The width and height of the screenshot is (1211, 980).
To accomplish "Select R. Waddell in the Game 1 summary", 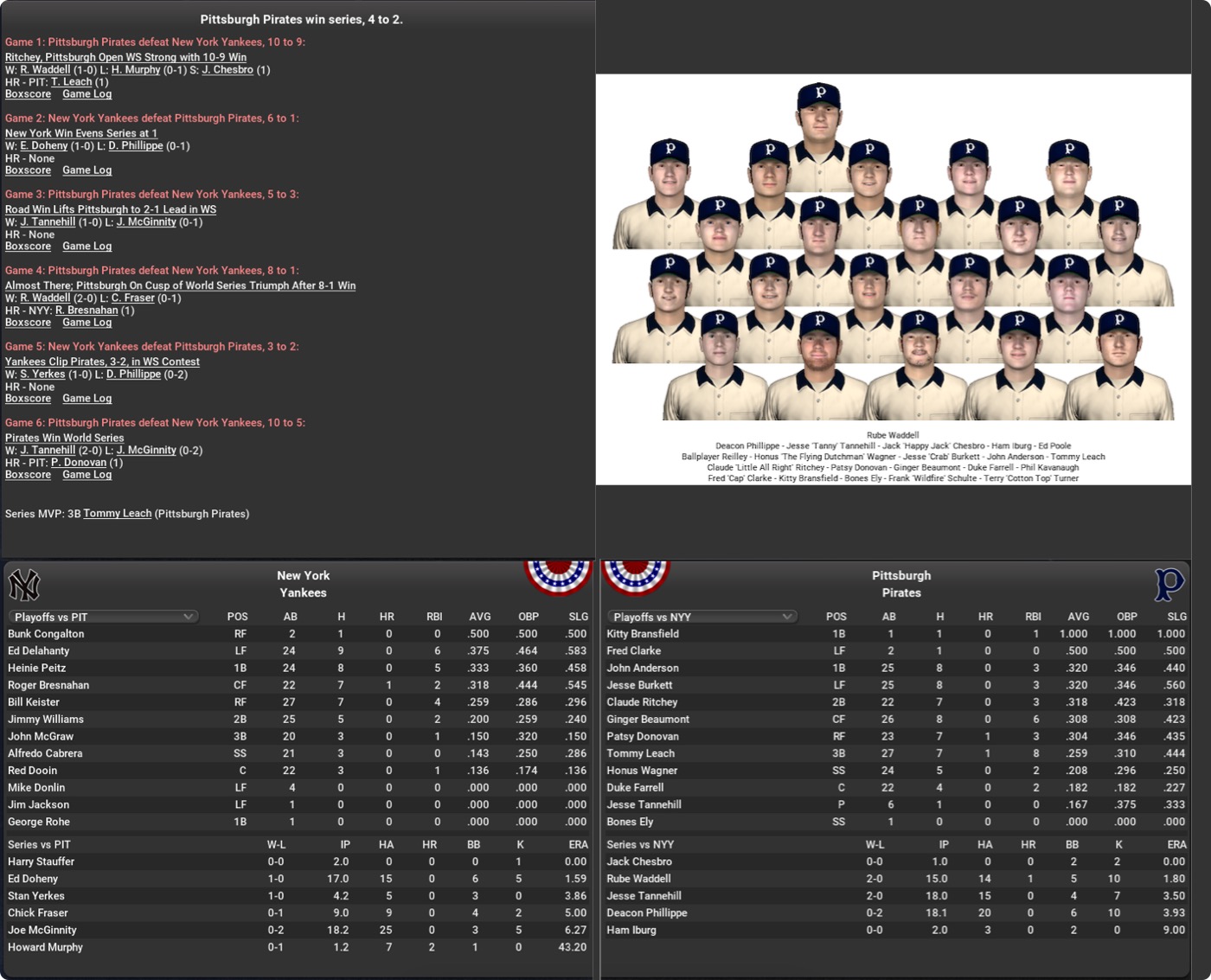I will click(x=45, y=70).
